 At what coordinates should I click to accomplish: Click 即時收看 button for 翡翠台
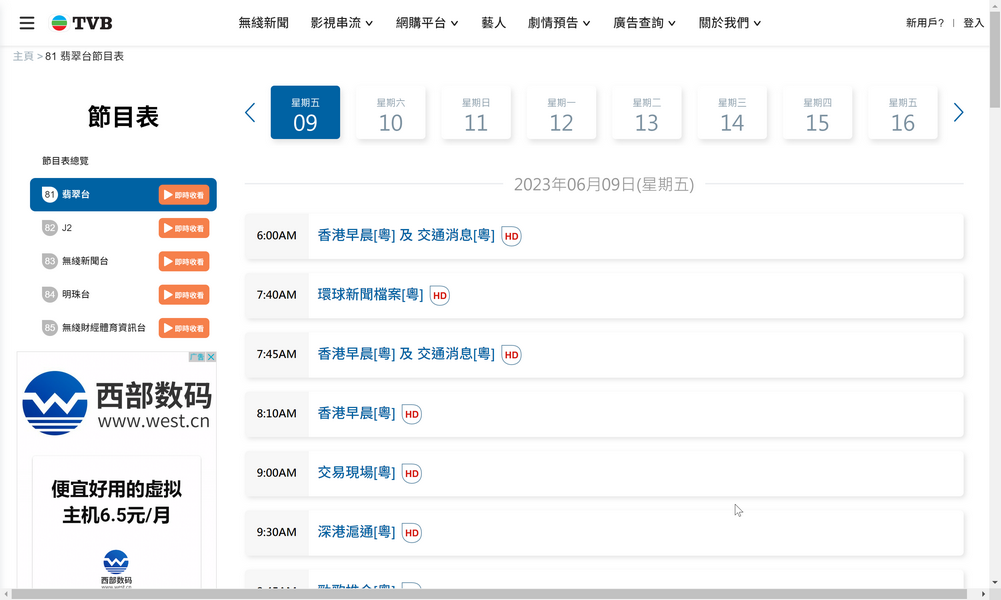pos(184,195)
